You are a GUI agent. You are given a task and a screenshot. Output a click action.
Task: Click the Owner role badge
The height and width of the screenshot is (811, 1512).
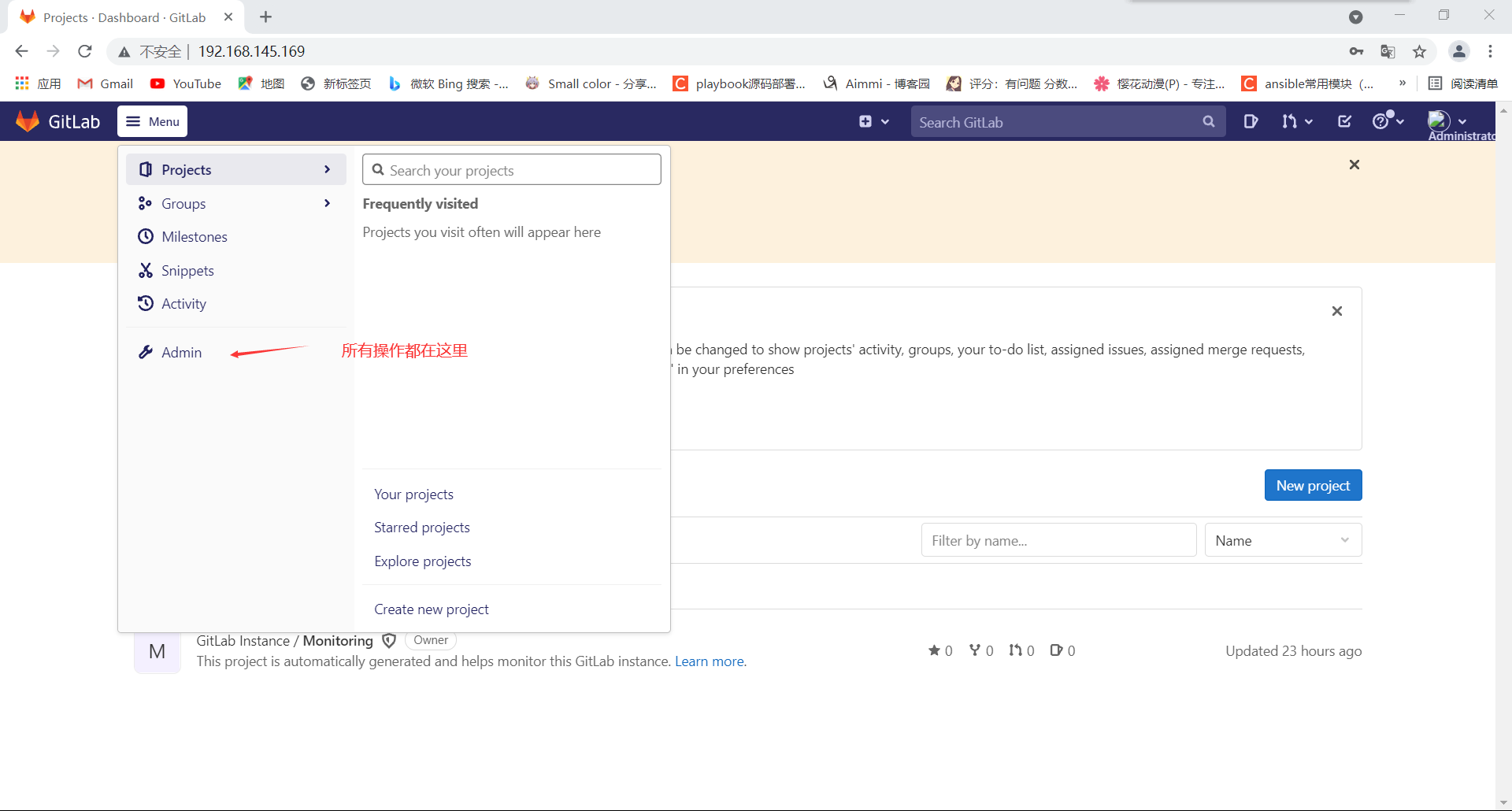[x=431, y=640]
